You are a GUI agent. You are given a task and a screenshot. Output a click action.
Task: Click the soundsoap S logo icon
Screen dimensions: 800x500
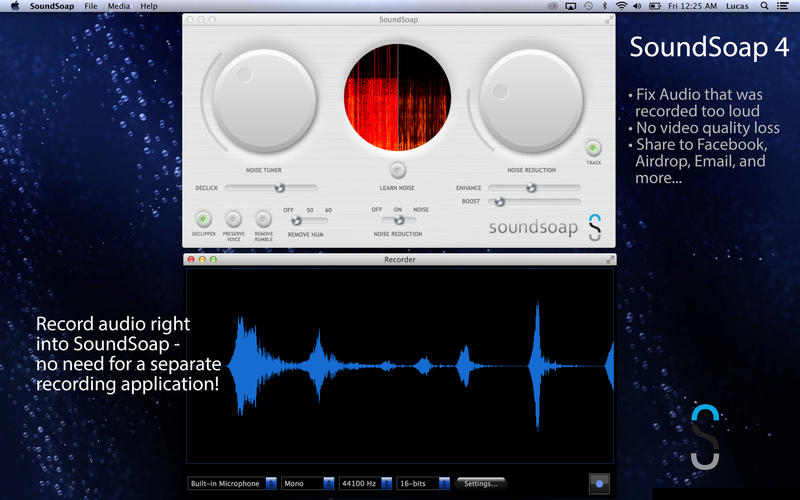click(595, 228)
